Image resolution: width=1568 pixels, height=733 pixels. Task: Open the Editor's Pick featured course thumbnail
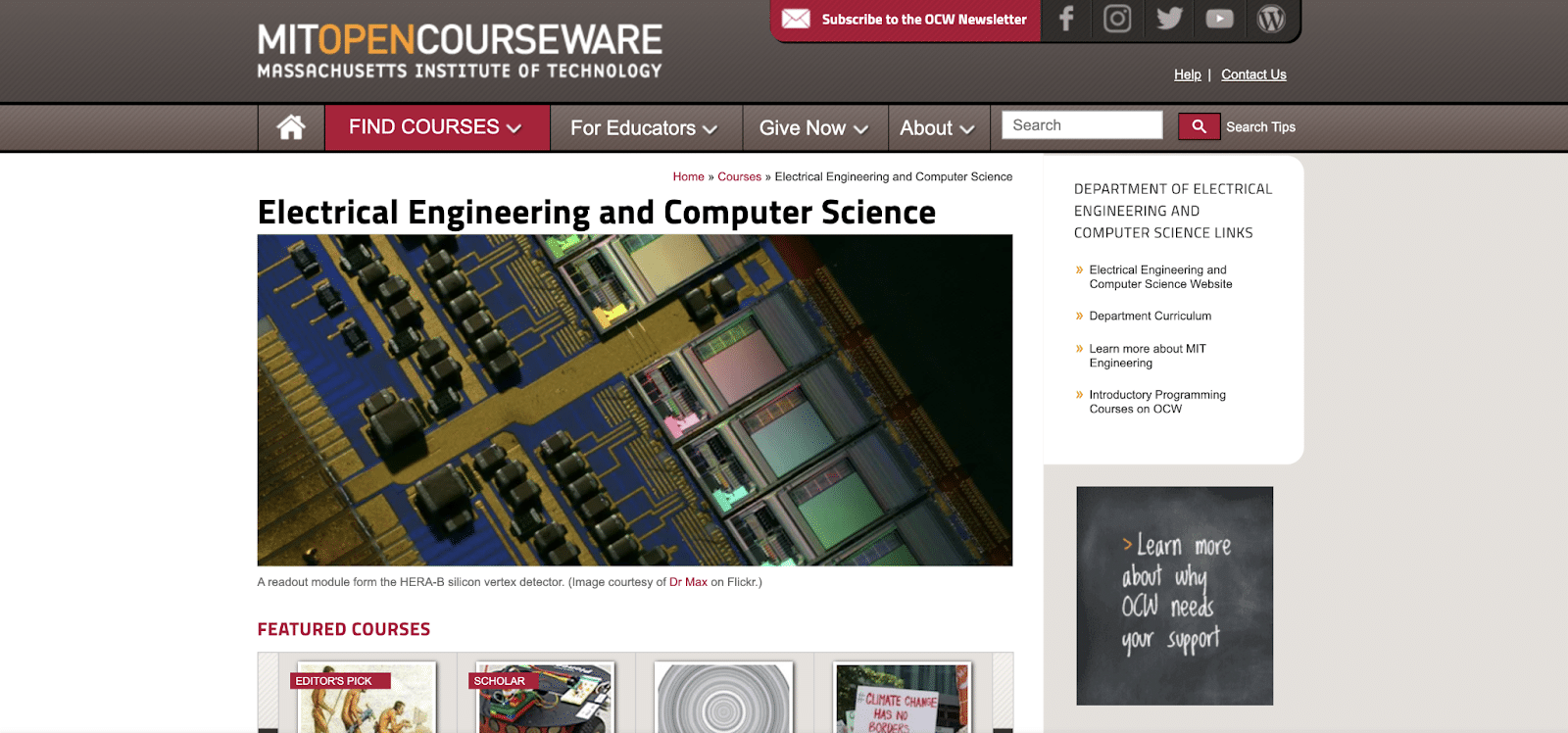click(x=367, y=698)
